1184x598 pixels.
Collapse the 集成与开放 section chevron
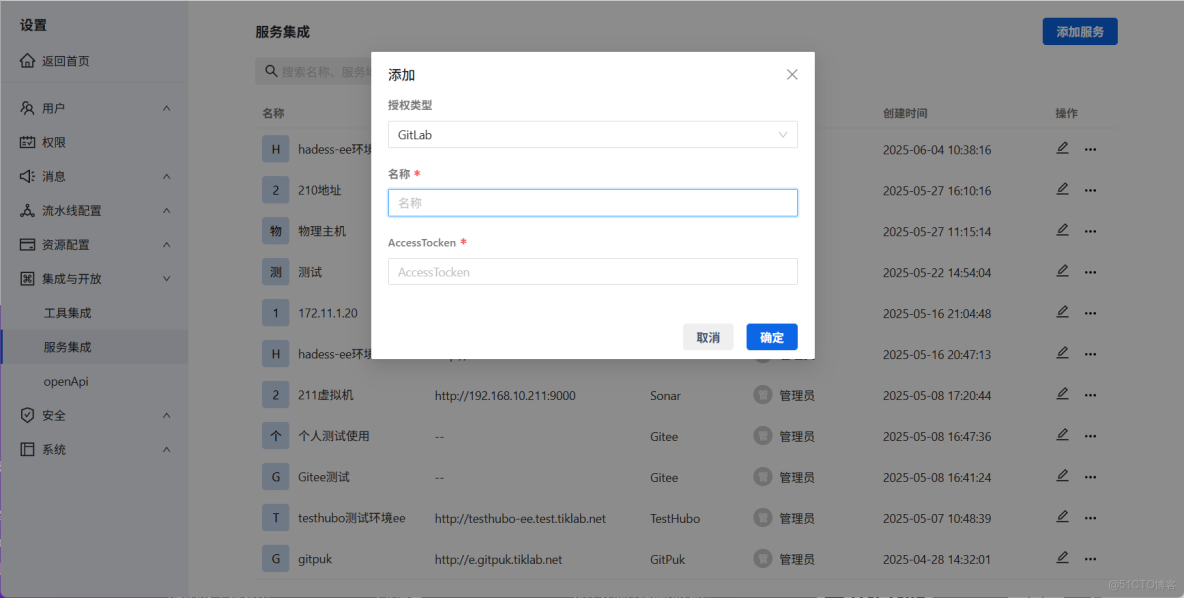point(166,278)
